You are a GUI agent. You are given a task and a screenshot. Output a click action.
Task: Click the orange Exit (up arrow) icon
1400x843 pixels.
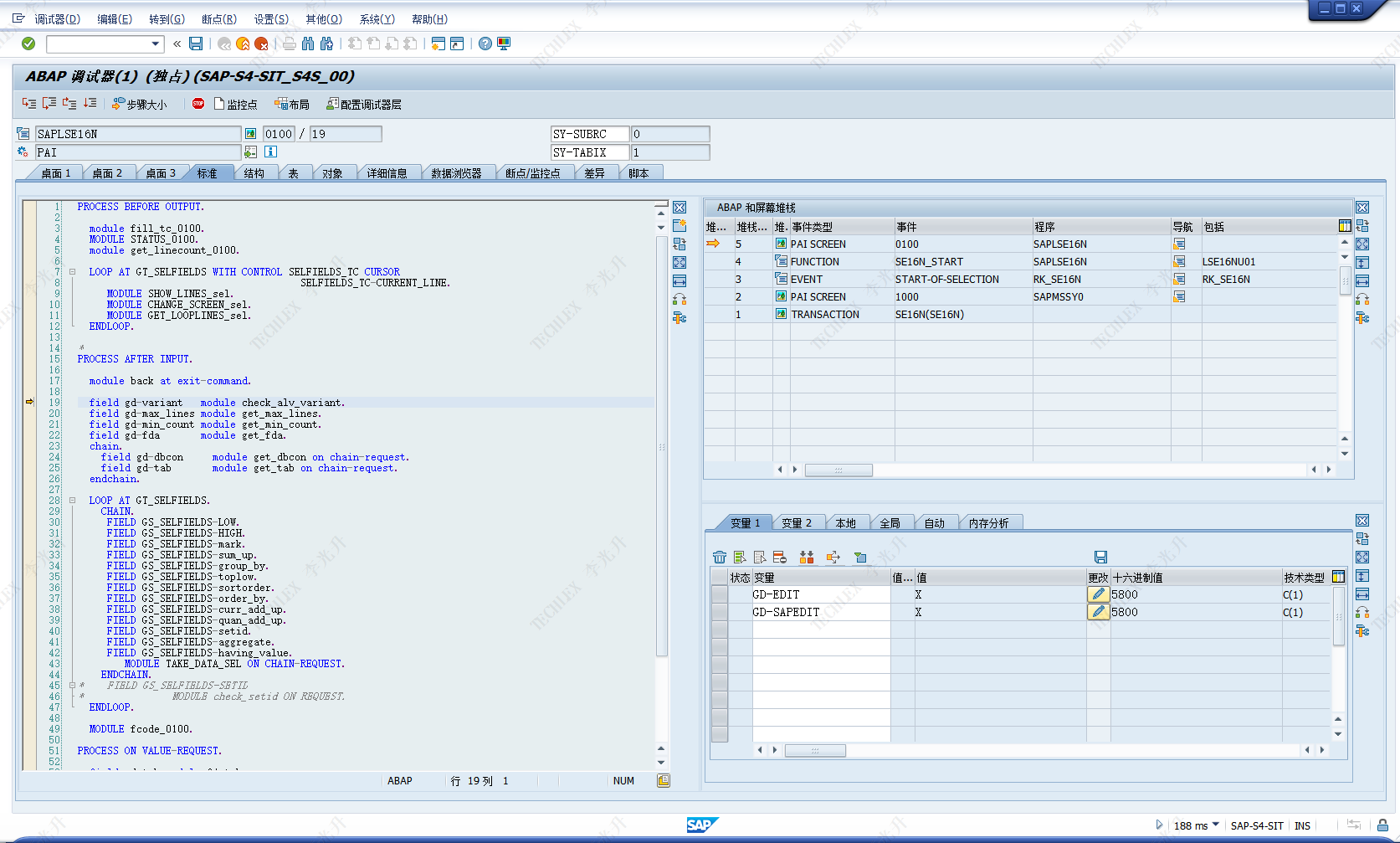coord(243,44)
